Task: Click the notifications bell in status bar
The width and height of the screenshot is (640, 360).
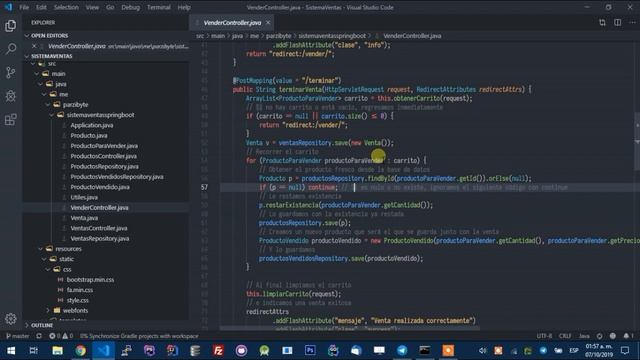Action: (x=628, y=336)
